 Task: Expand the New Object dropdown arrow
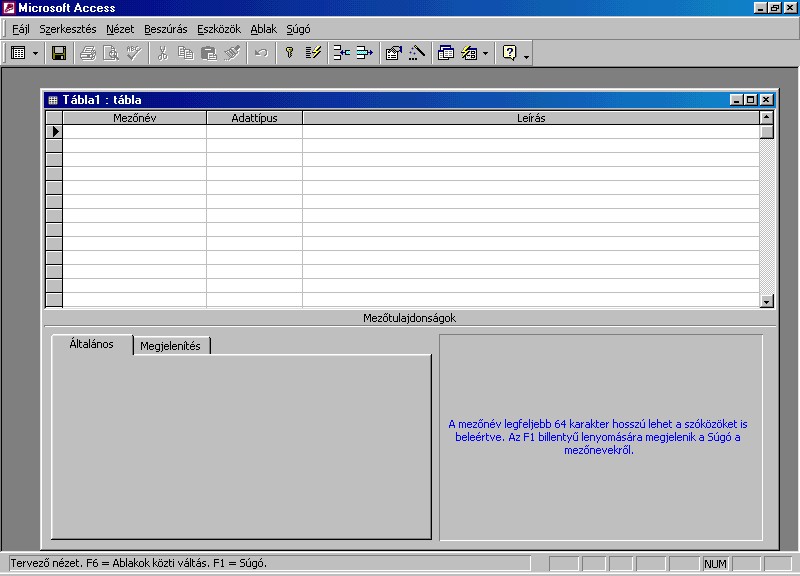[486, 53]
